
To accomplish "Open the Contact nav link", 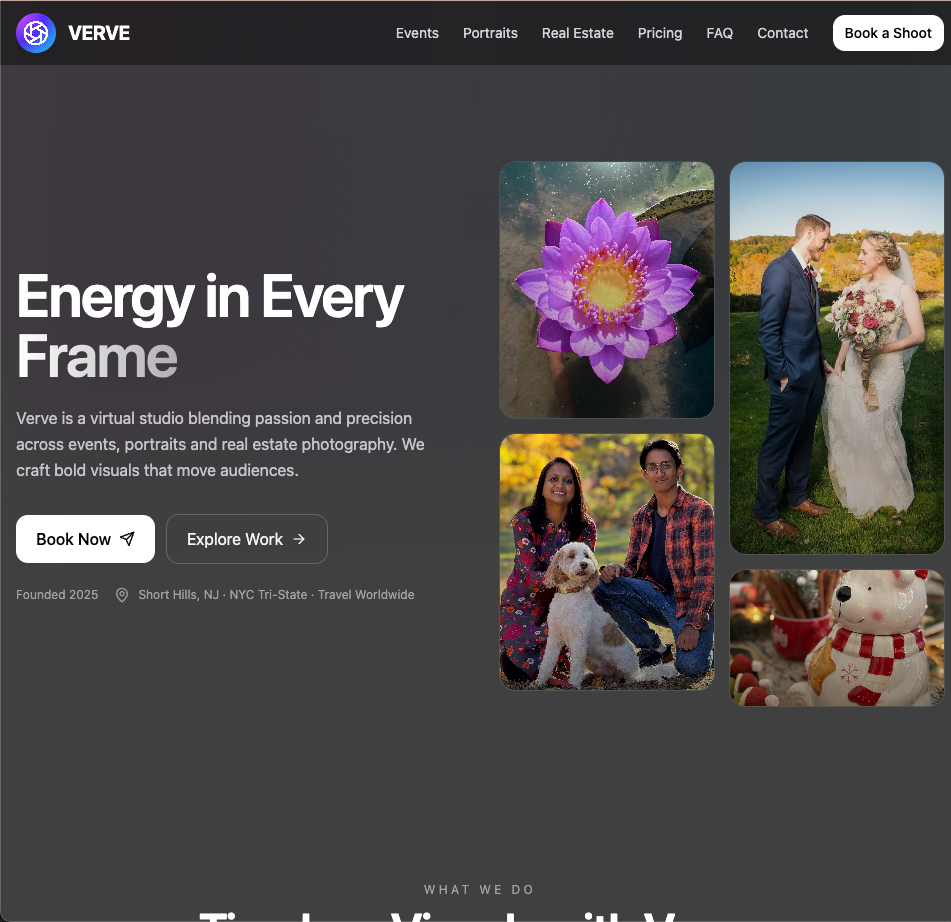I will point(782,33).
